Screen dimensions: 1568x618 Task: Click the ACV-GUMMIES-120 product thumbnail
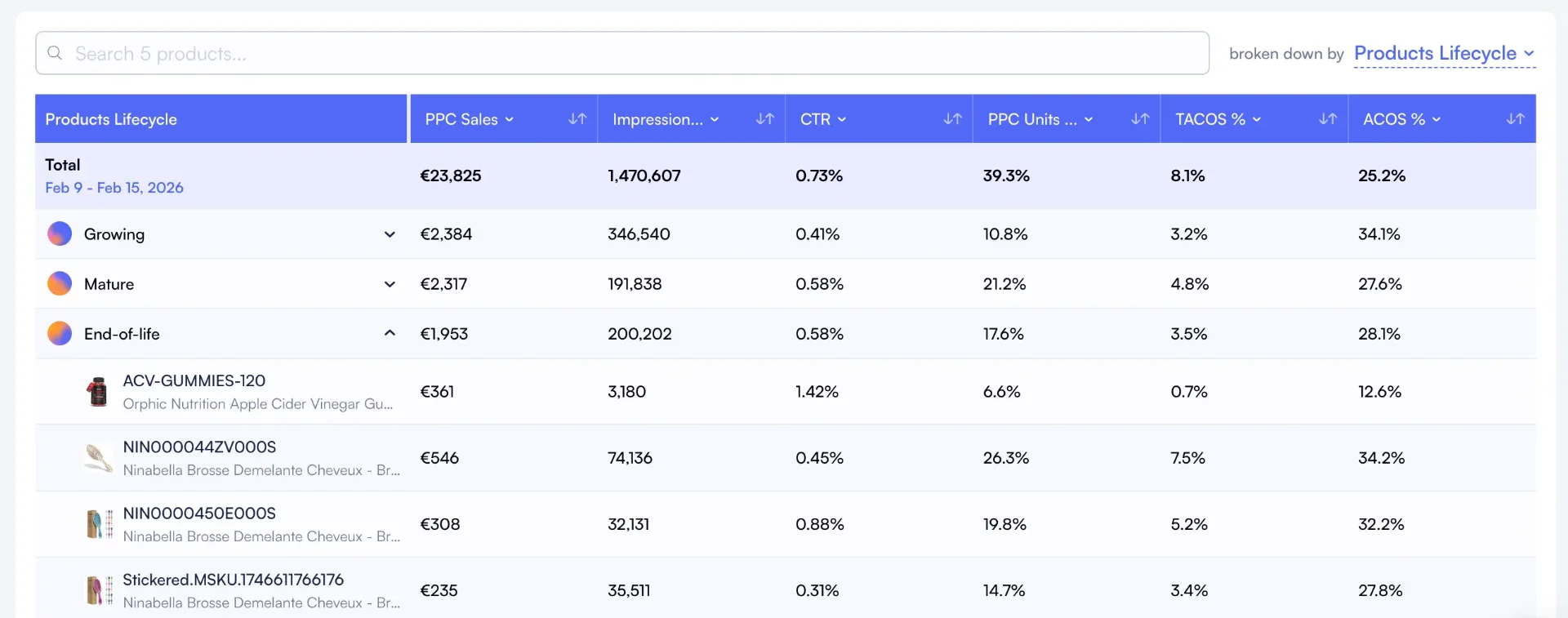click(x=98, y=392)
